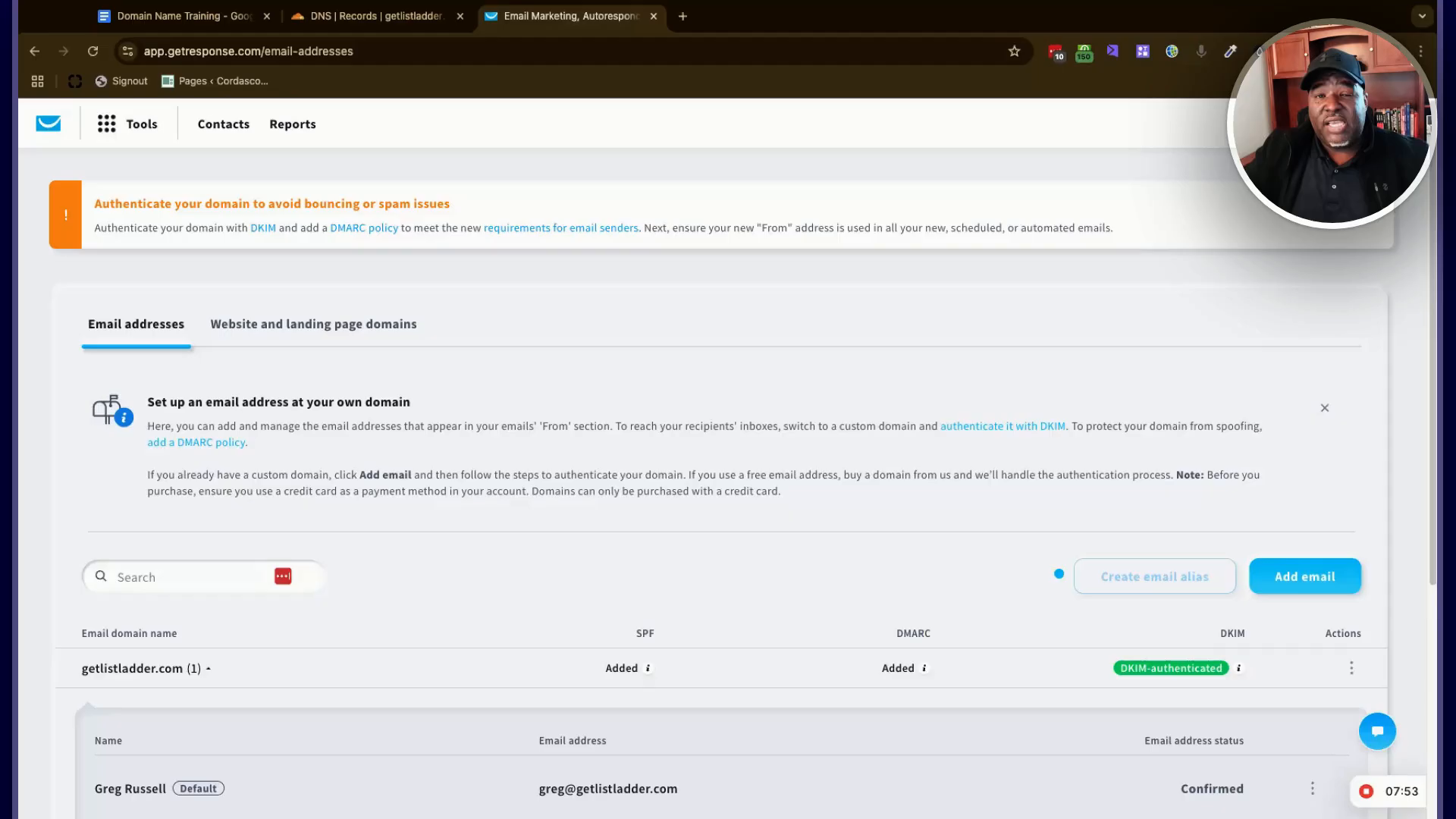Open actions menu for Greg Russell email

(1313, 789)
